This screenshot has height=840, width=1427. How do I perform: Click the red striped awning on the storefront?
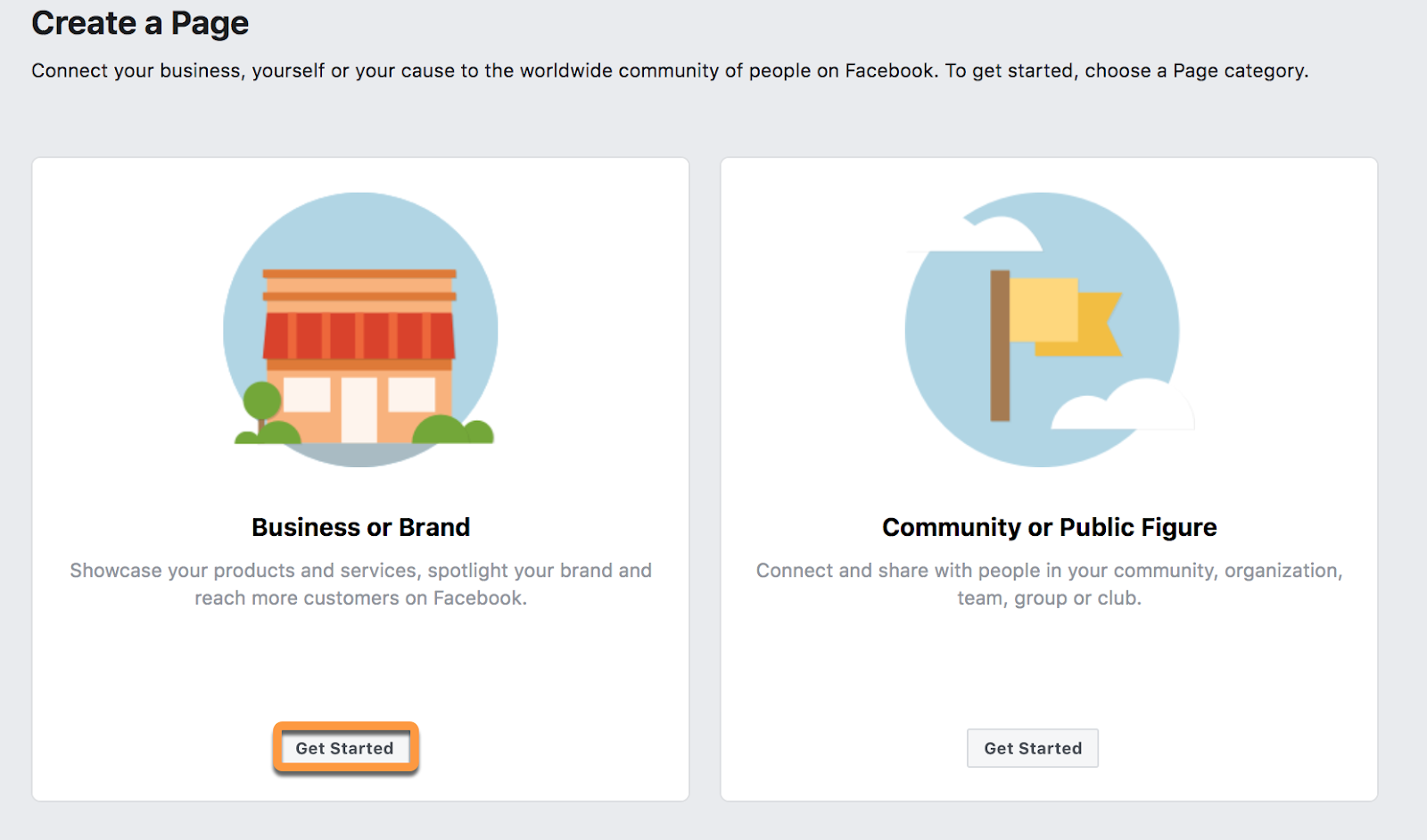tap(359, 336)
